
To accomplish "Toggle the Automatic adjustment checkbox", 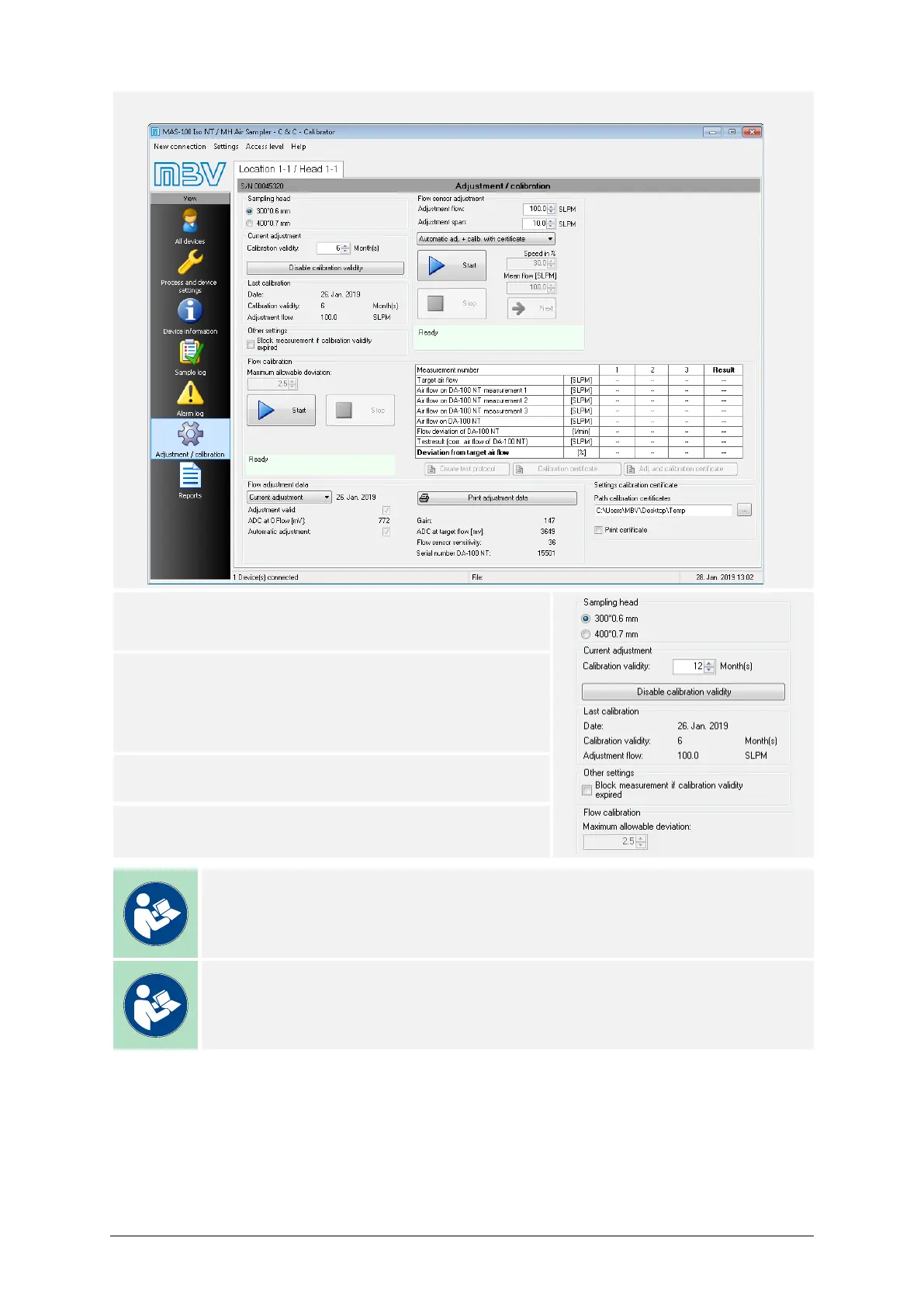I will [x=386, y=532].
